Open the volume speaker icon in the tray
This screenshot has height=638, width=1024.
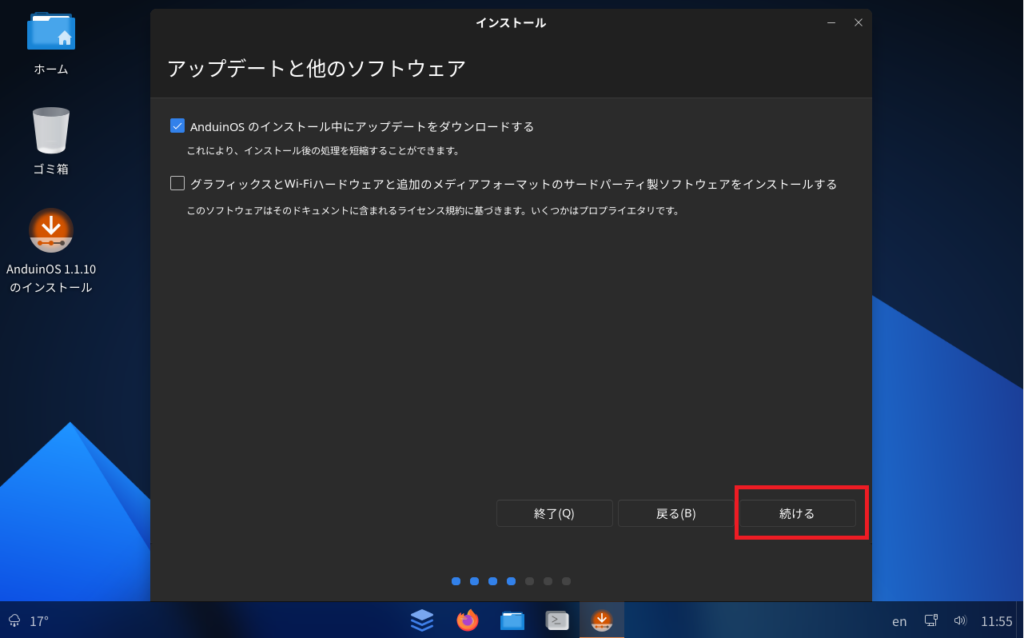[960, 621]
